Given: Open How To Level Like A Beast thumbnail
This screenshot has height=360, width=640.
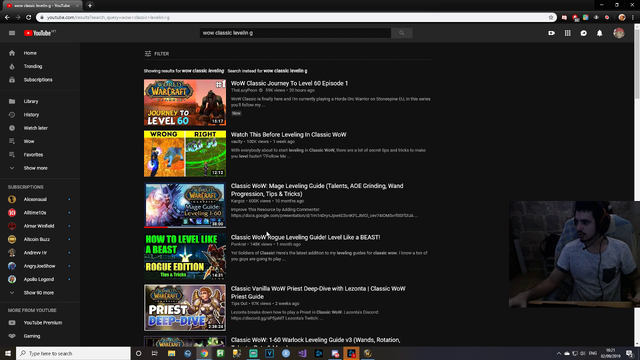Looking at the screenshot, I should pyautogui.click(x=185, y=256).
